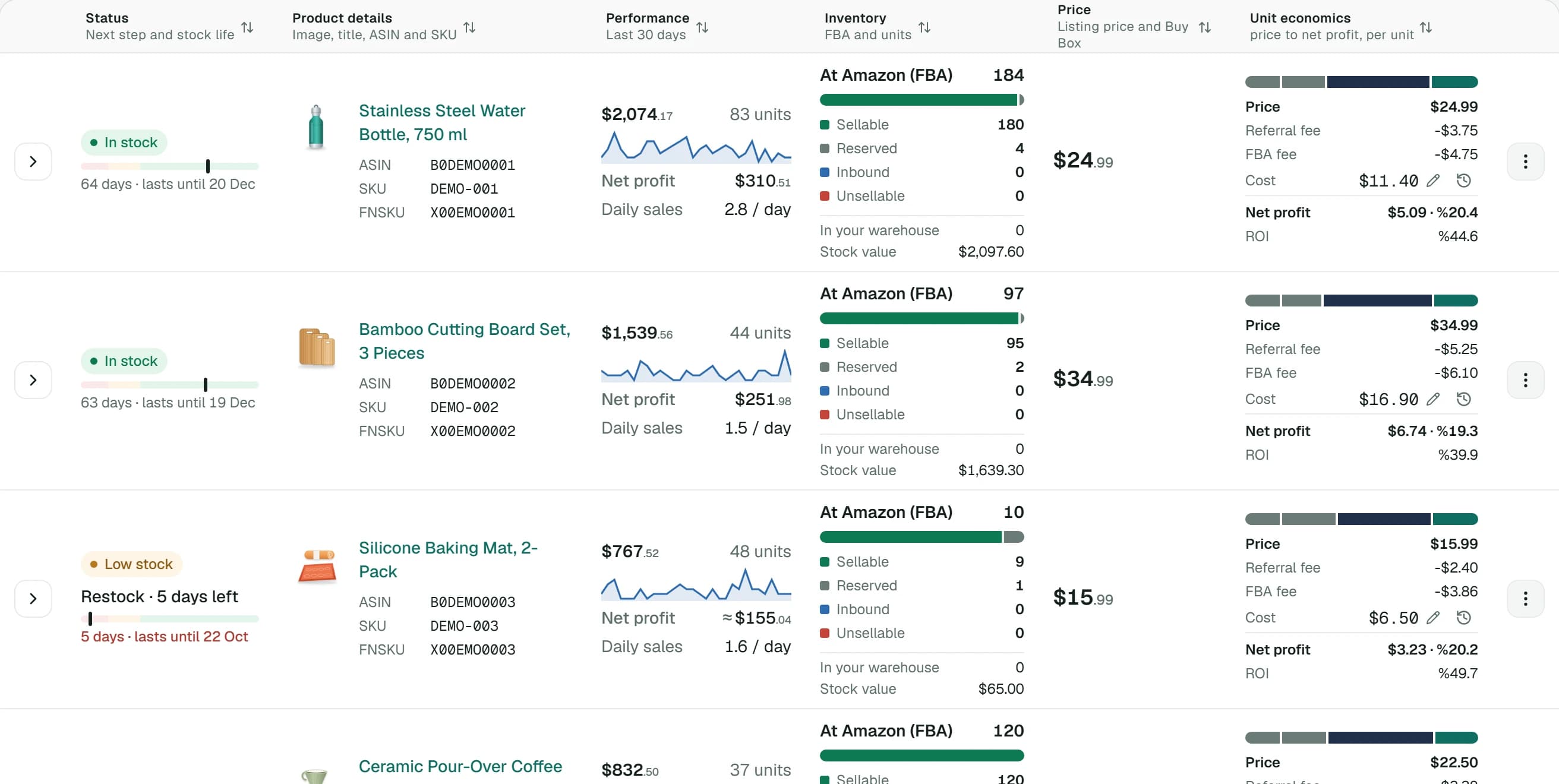Image resolution: width=1559 pixels, height=784 pixels.
Task: Select SKU text DEMO-002
Action: point(464,407)
